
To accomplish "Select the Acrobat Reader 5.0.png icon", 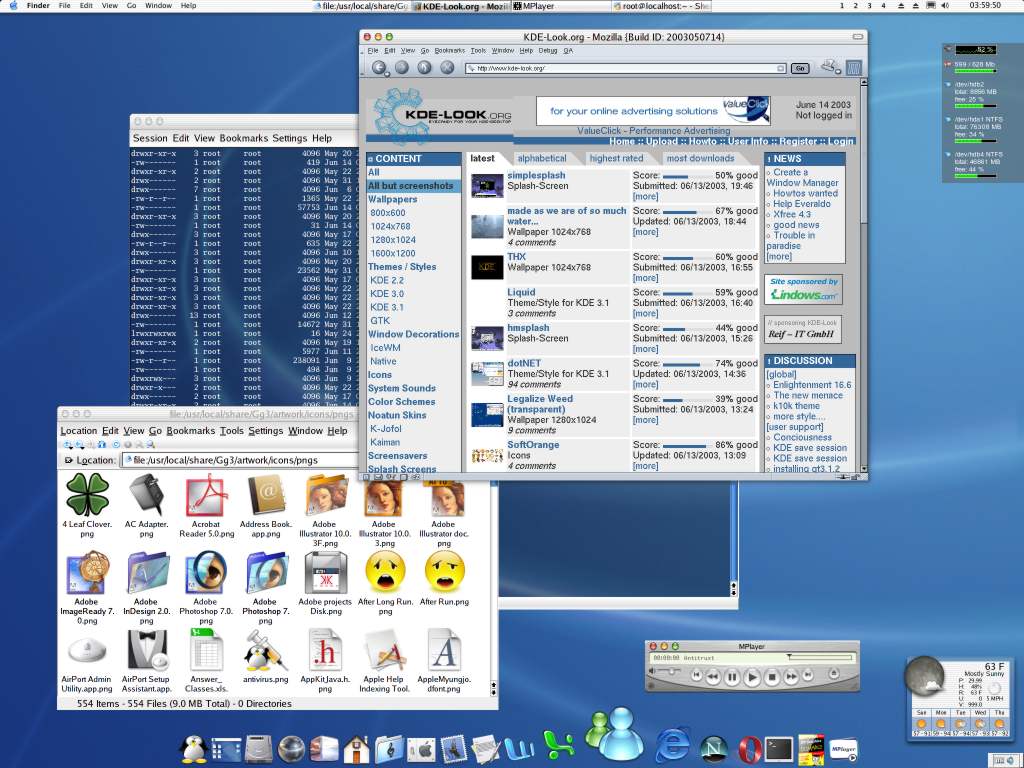I will (x=206, y=496).
